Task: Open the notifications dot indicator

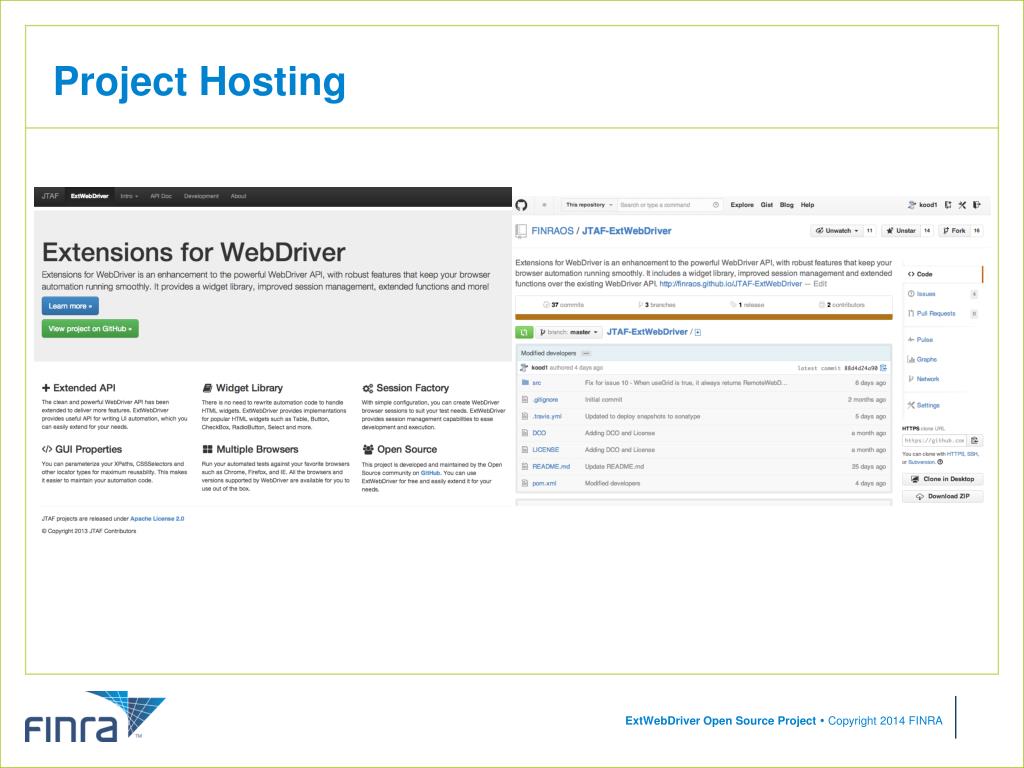Action: (x=544, y=205)
